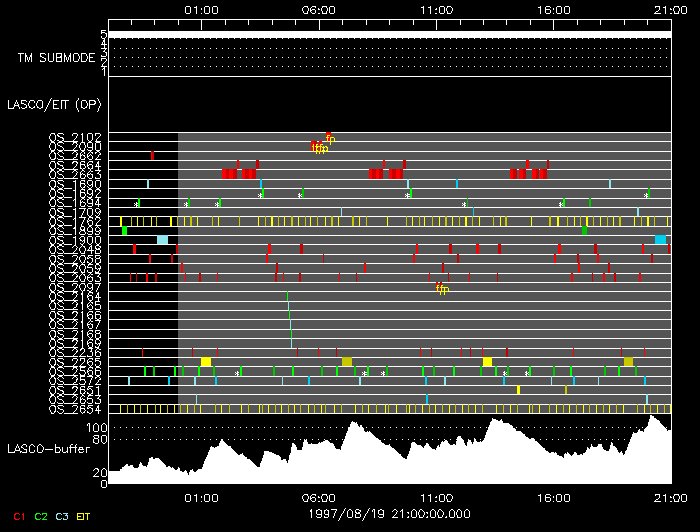Click the green block in OS_1899 row at far left
Viewport: 700px width, 532px height.
click(124, 231)
